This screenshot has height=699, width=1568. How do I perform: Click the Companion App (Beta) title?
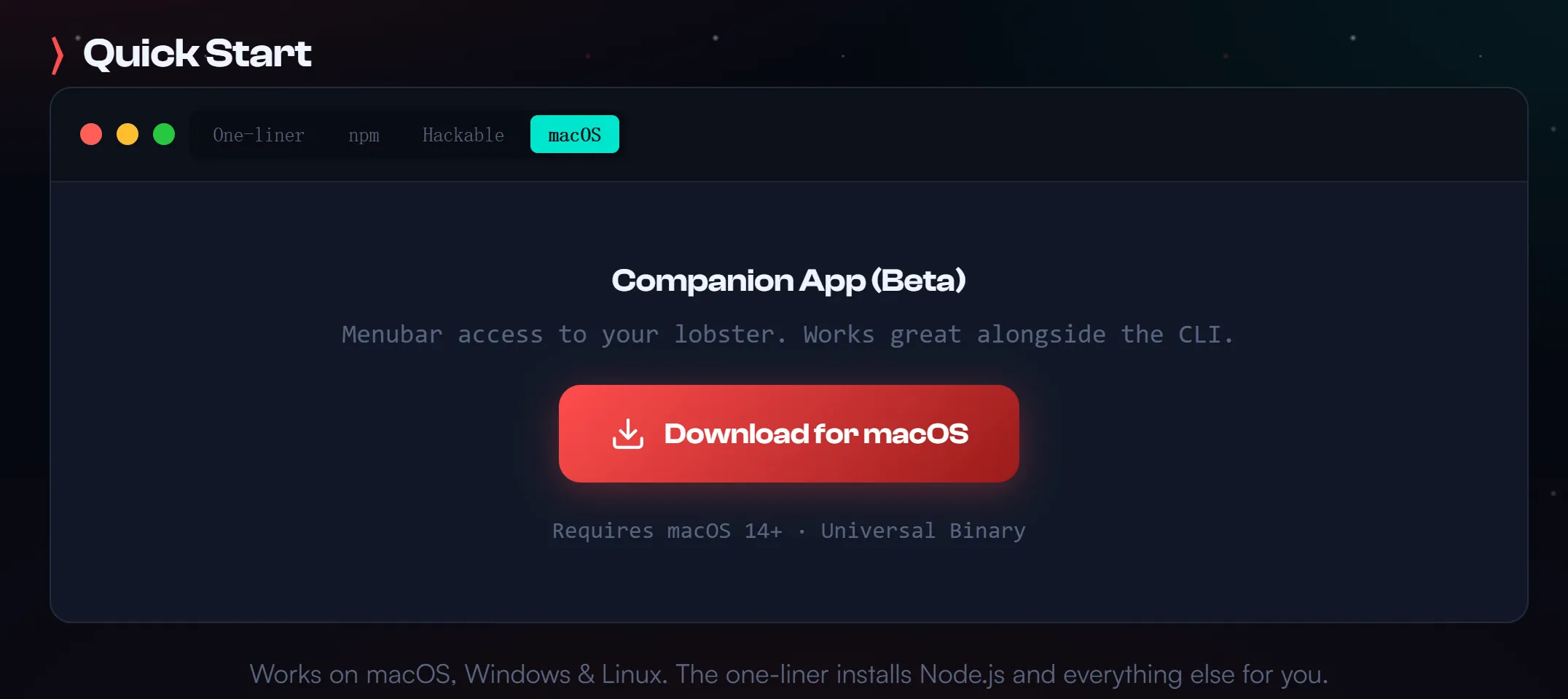tap(788, 280)
